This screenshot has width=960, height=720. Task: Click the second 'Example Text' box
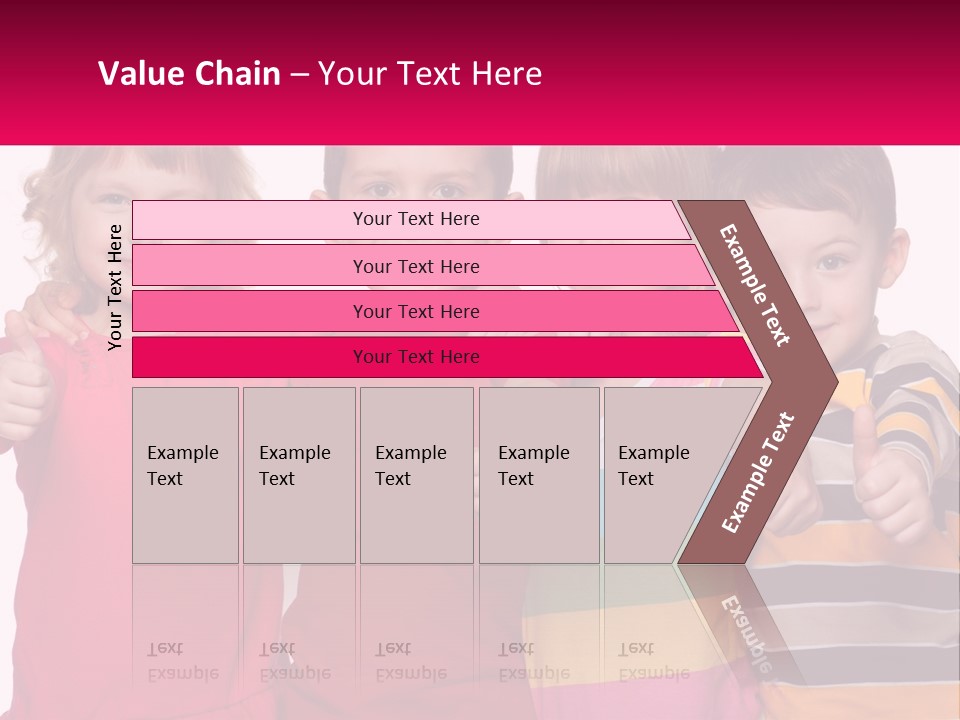tap(299, 475)
